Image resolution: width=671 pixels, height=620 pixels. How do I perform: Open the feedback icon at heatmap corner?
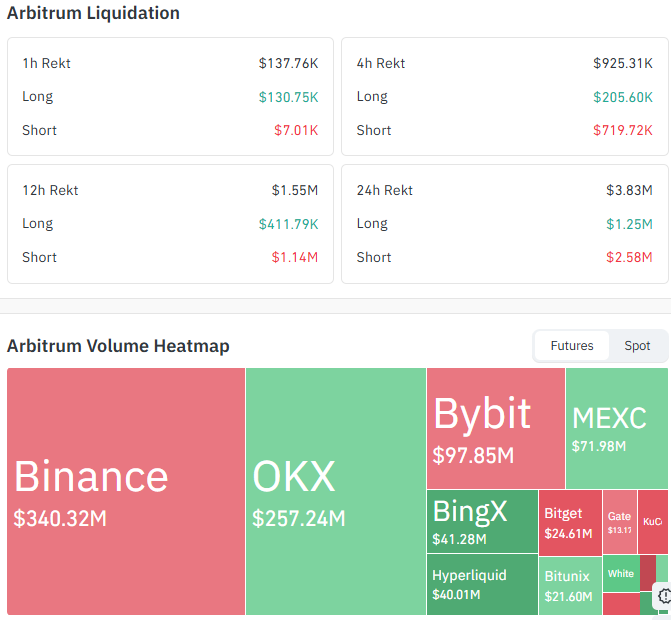pos(664,595)
